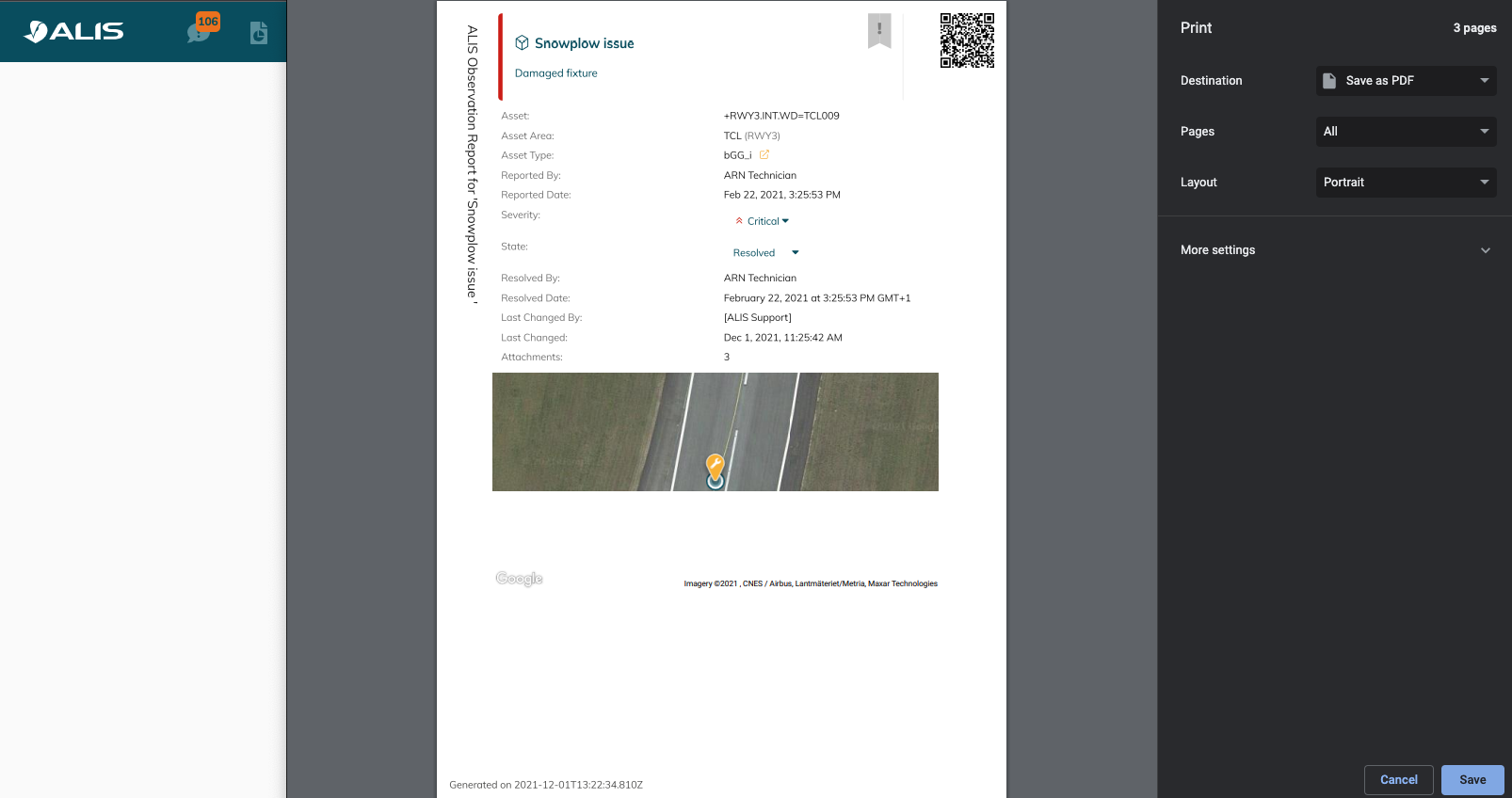1512x798 pixels.
Task: Click the QR code on report
Action: 967,40
